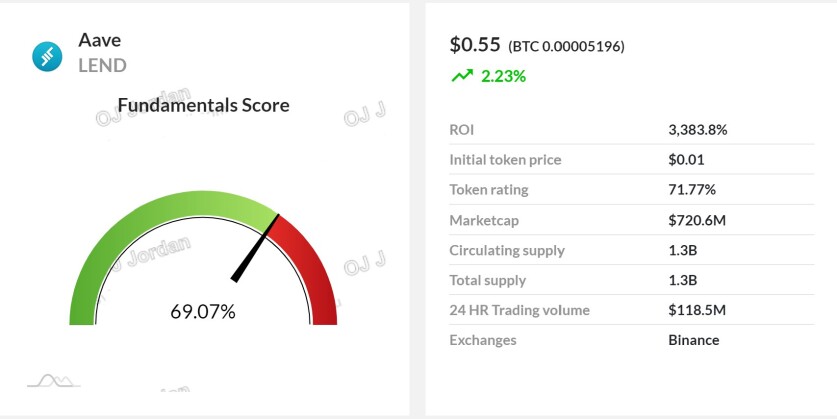This screenshot has width=837, height=419.
Task: Select the ROI row value 3,383.8%
Action: [698, 130]
